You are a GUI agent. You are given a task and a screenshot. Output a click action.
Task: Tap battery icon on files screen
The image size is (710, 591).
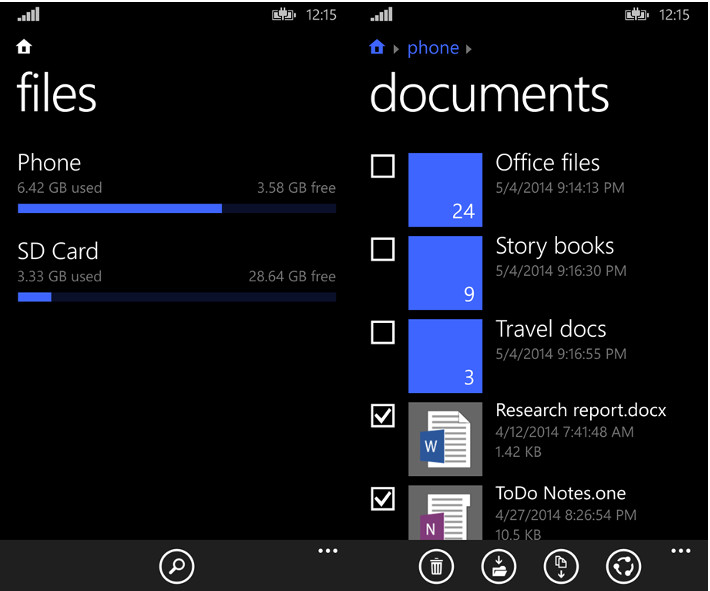tap(283, 15)
